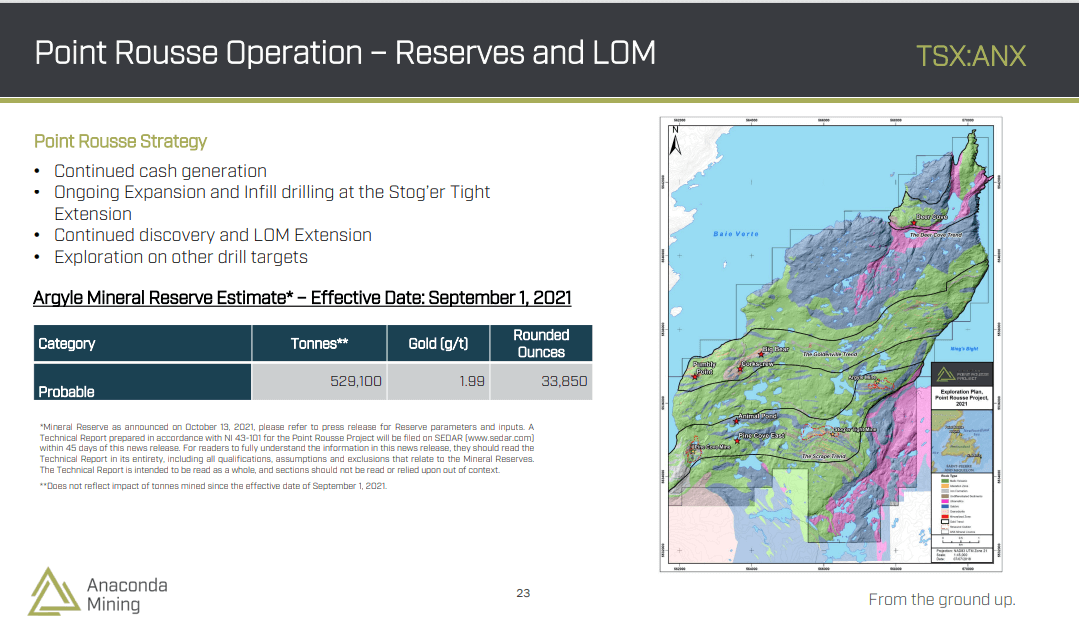Click the From the ground up tagline

(942, 600)
